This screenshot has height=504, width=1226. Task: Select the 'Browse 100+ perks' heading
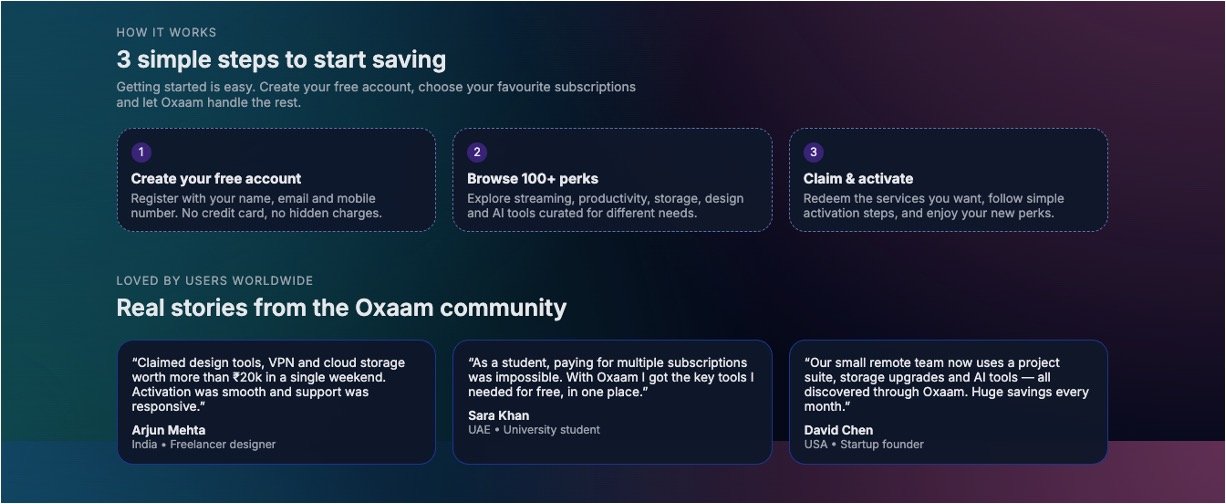pyautogui.click(x=532, y=179)
